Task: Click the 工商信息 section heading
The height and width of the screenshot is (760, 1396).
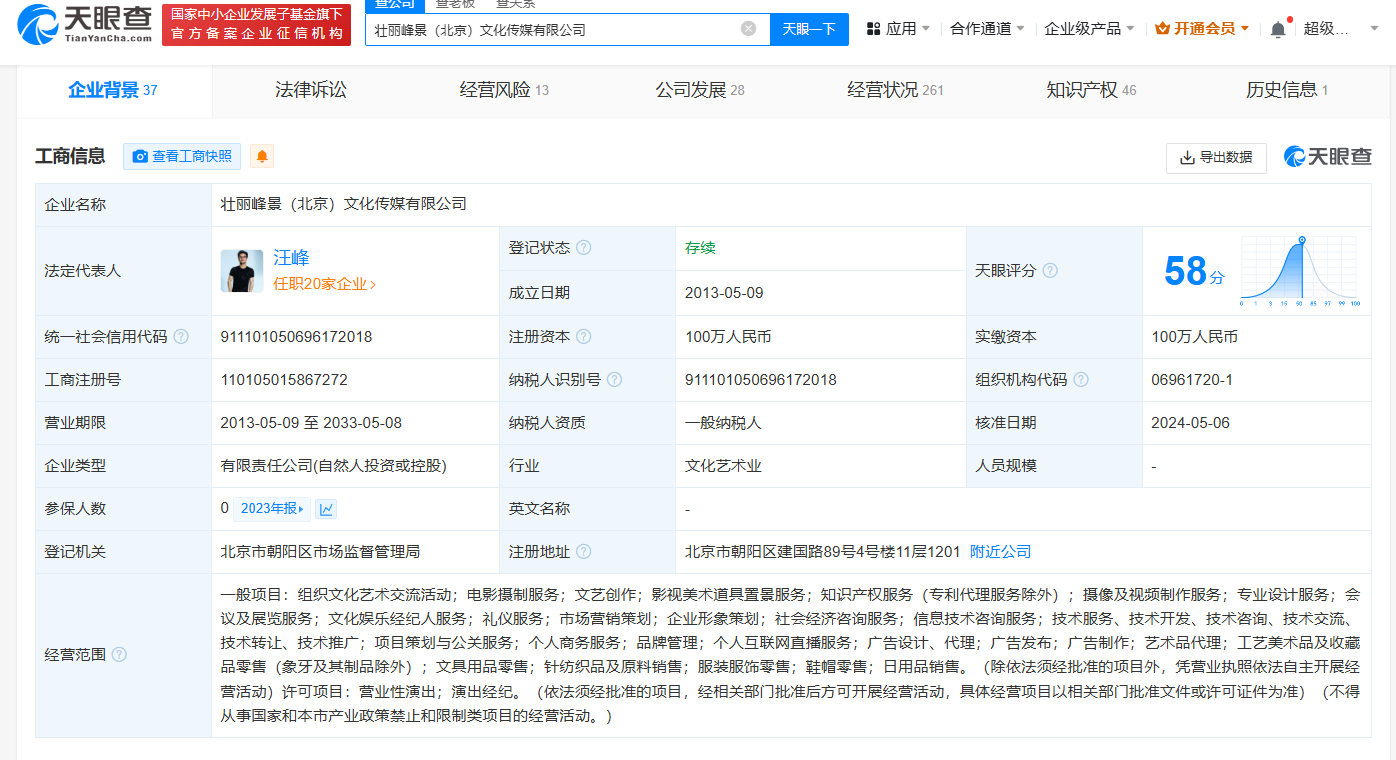Action: (x=70, y=156)
